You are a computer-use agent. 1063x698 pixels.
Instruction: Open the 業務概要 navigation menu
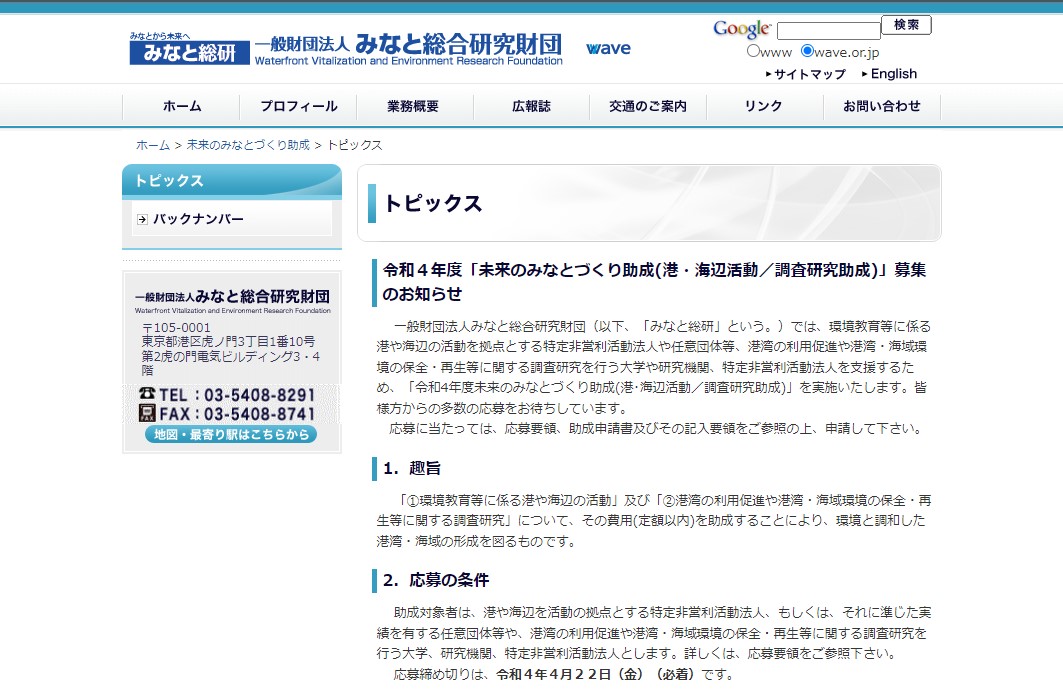pos(414,107)
